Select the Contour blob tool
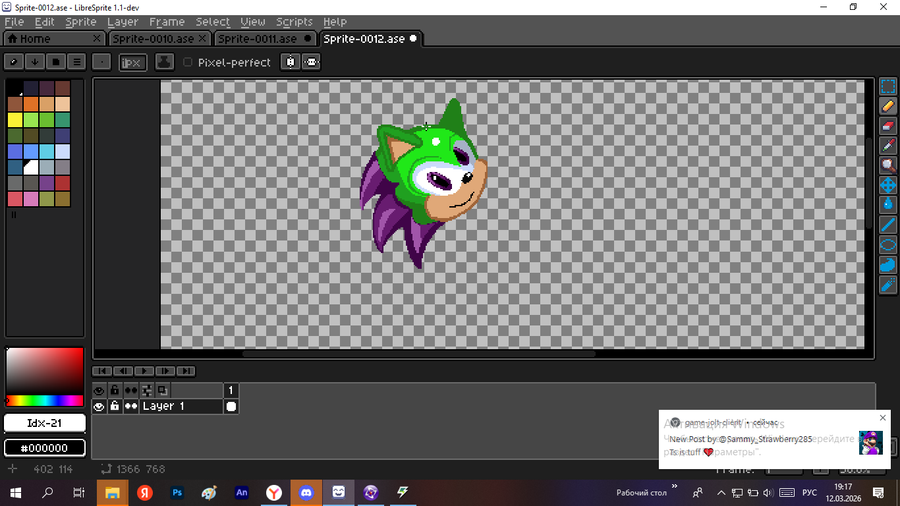Image resolution: width=900 pixels, height=506 pixels. 888,264
